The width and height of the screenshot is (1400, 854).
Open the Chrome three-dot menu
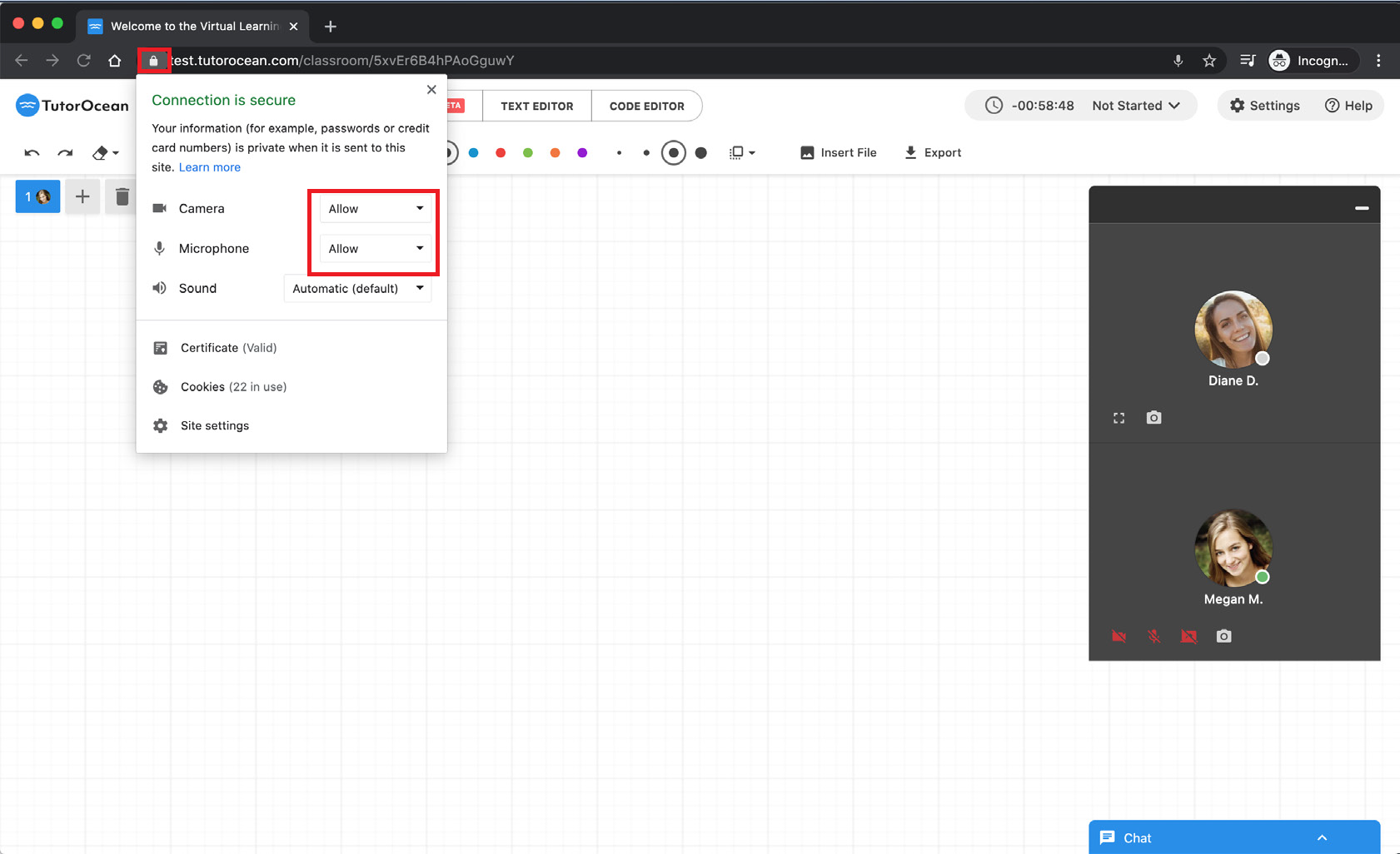[1378, 60]
